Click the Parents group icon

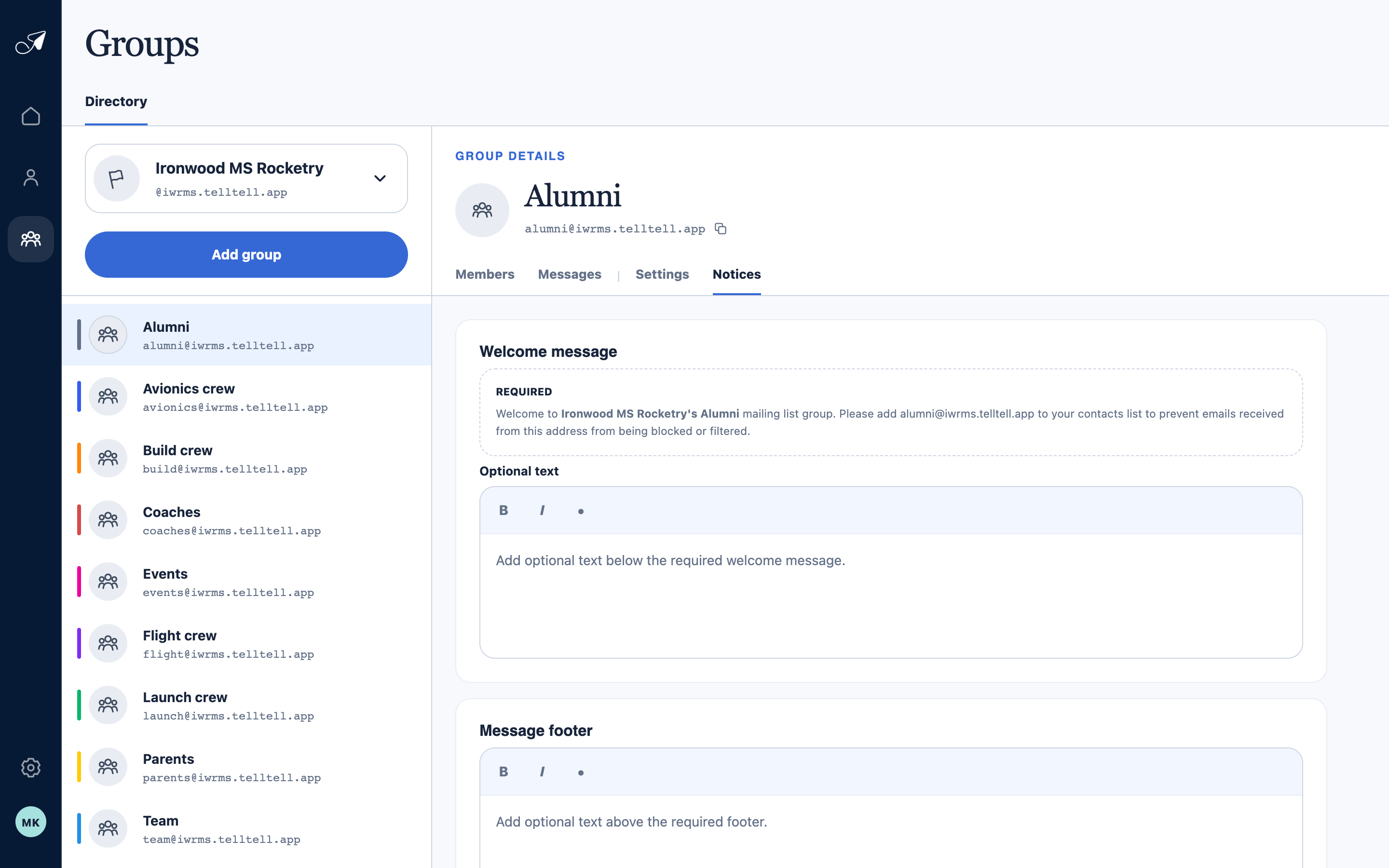point(108,766)
